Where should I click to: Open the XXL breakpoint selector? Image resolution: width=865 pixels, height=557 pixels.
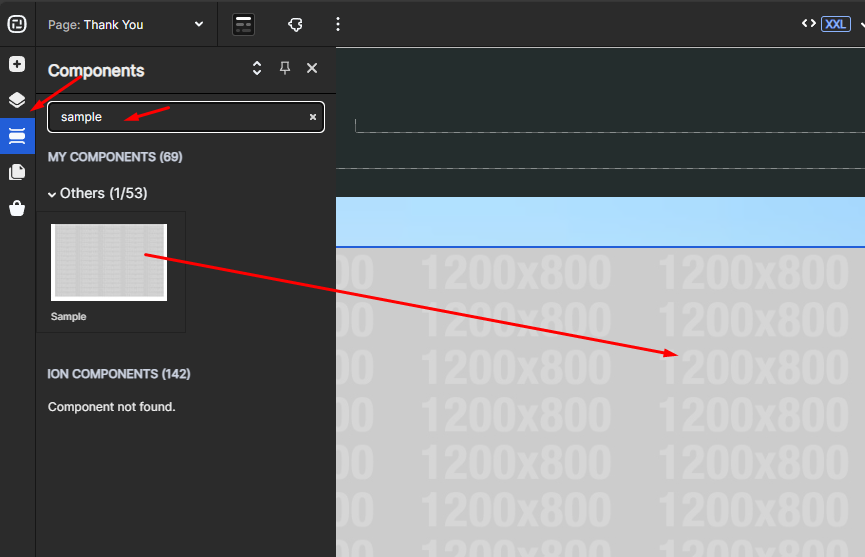[x=836, y=24]
